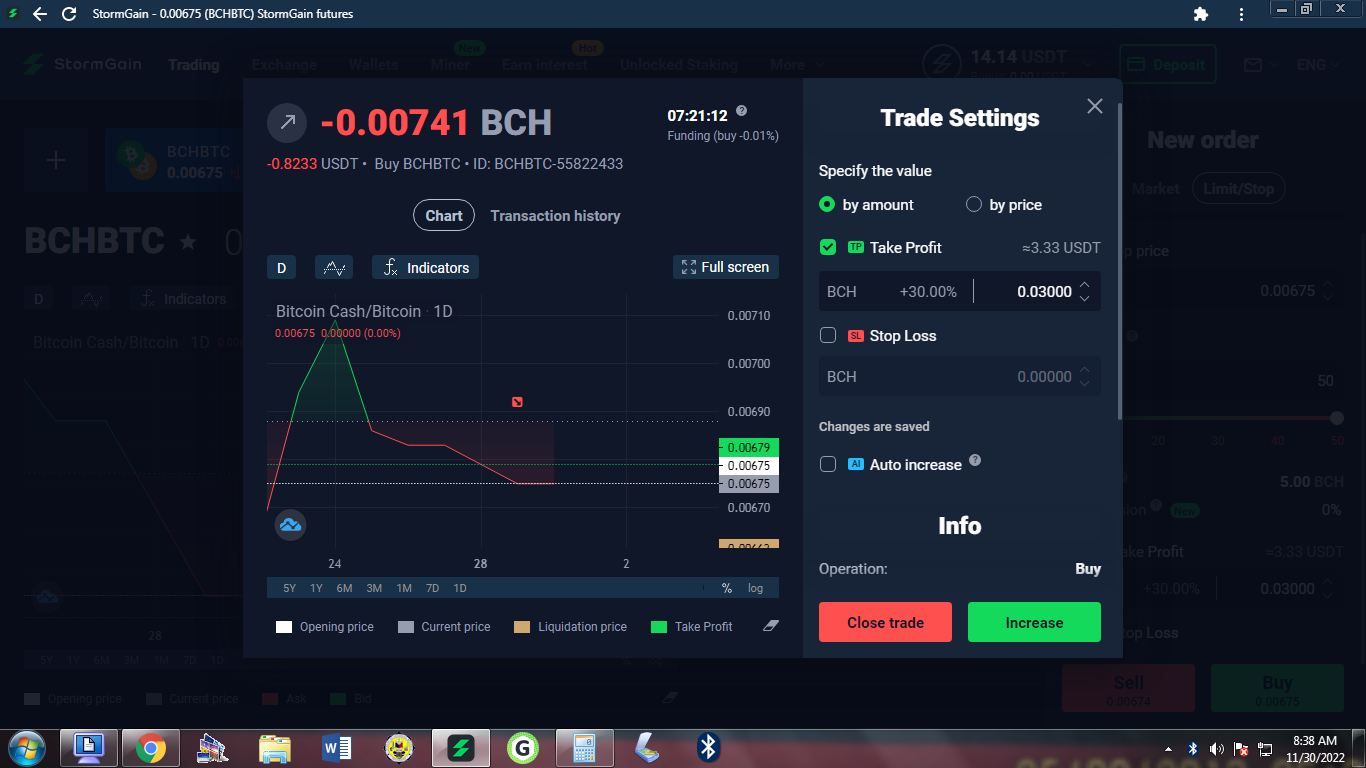The image size is (1366, 768).
Task: Switch to the Chart tab
Action: coord(444,216)
